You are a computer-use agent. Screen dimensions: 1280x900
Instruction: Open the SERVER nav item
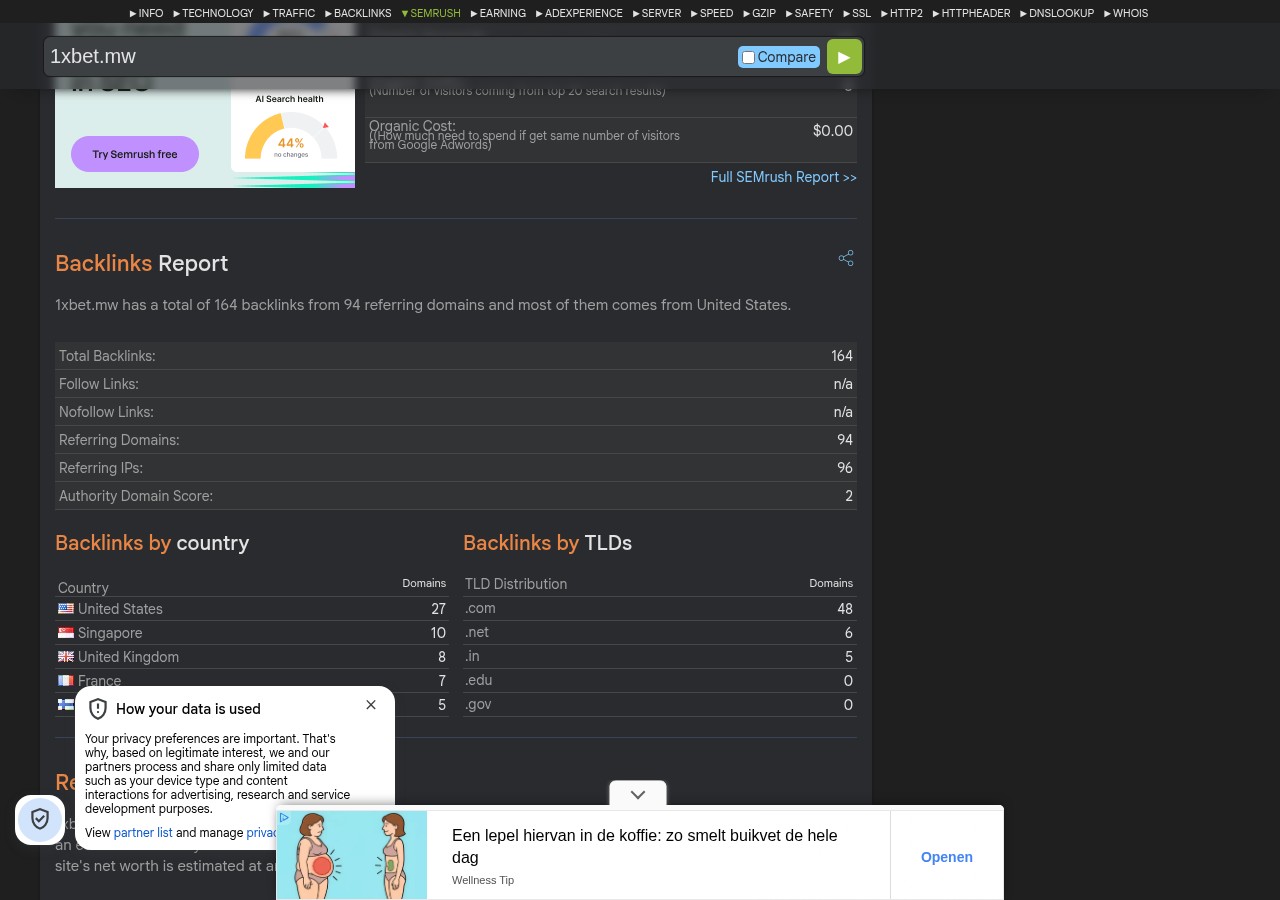tap(657, 14)
